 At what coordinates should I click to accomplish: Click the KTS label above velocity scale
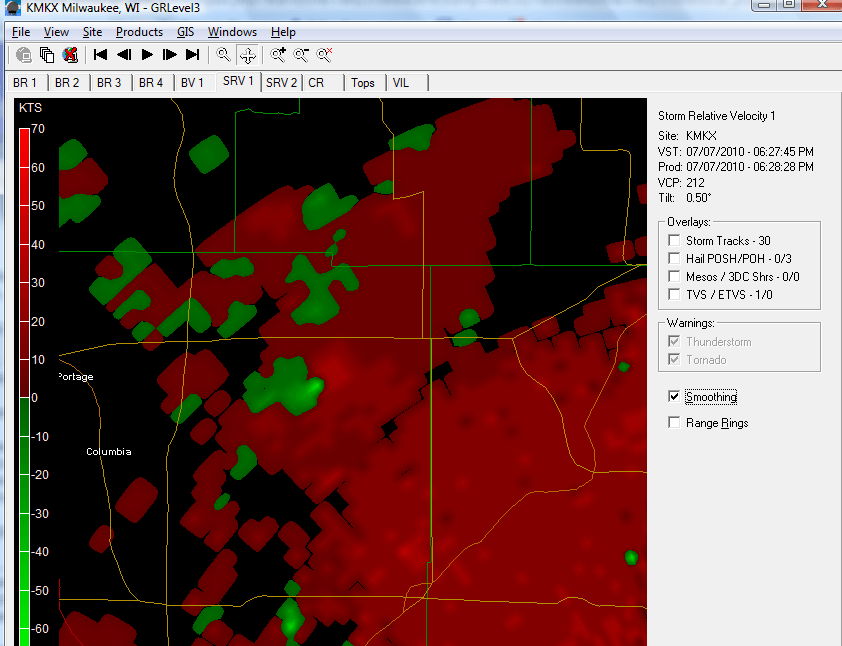point(30,108)
